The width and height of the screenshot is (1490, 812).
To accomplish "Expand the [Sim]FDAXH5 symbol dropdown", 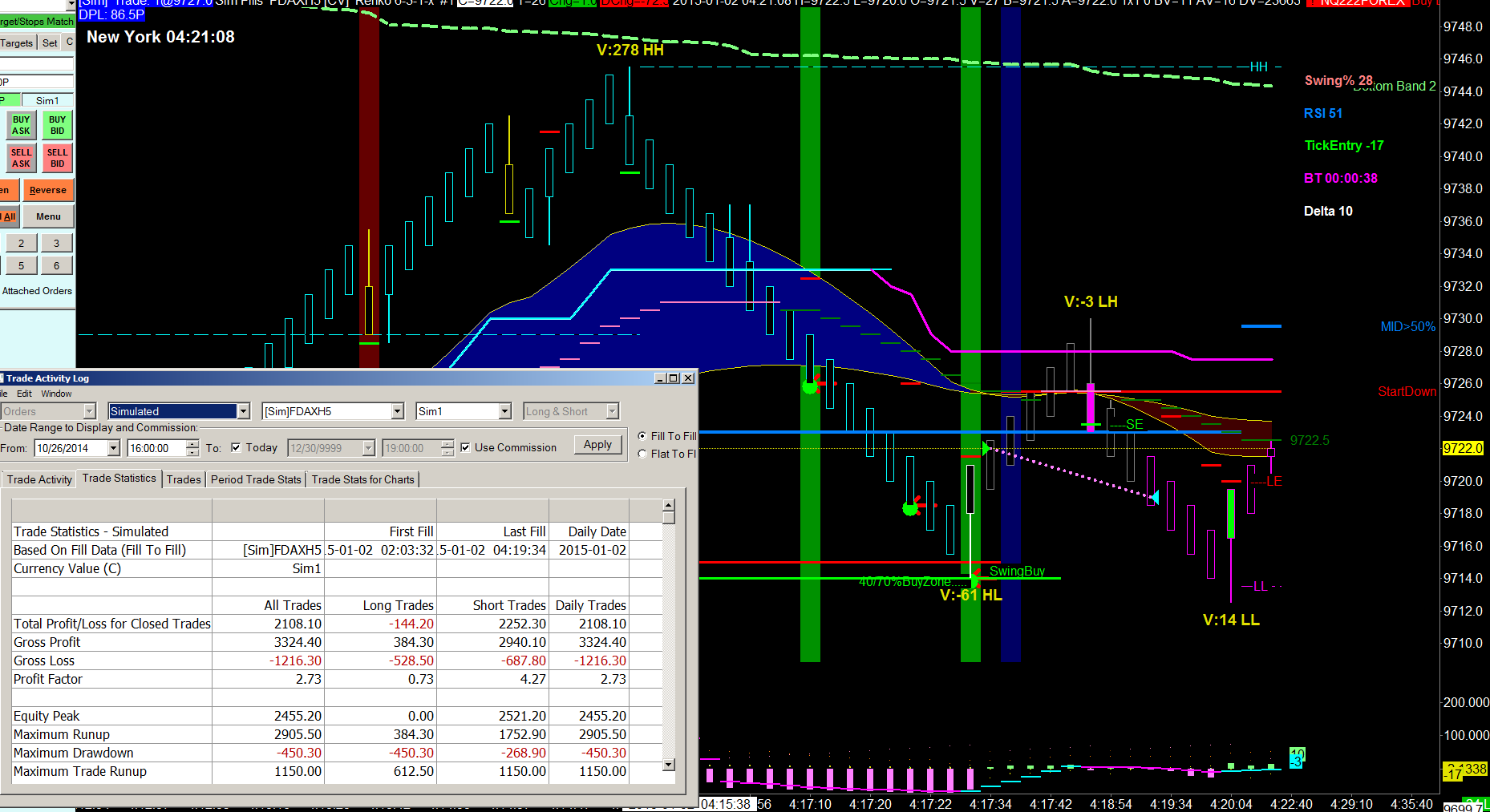I will click(x=397, y=411).
